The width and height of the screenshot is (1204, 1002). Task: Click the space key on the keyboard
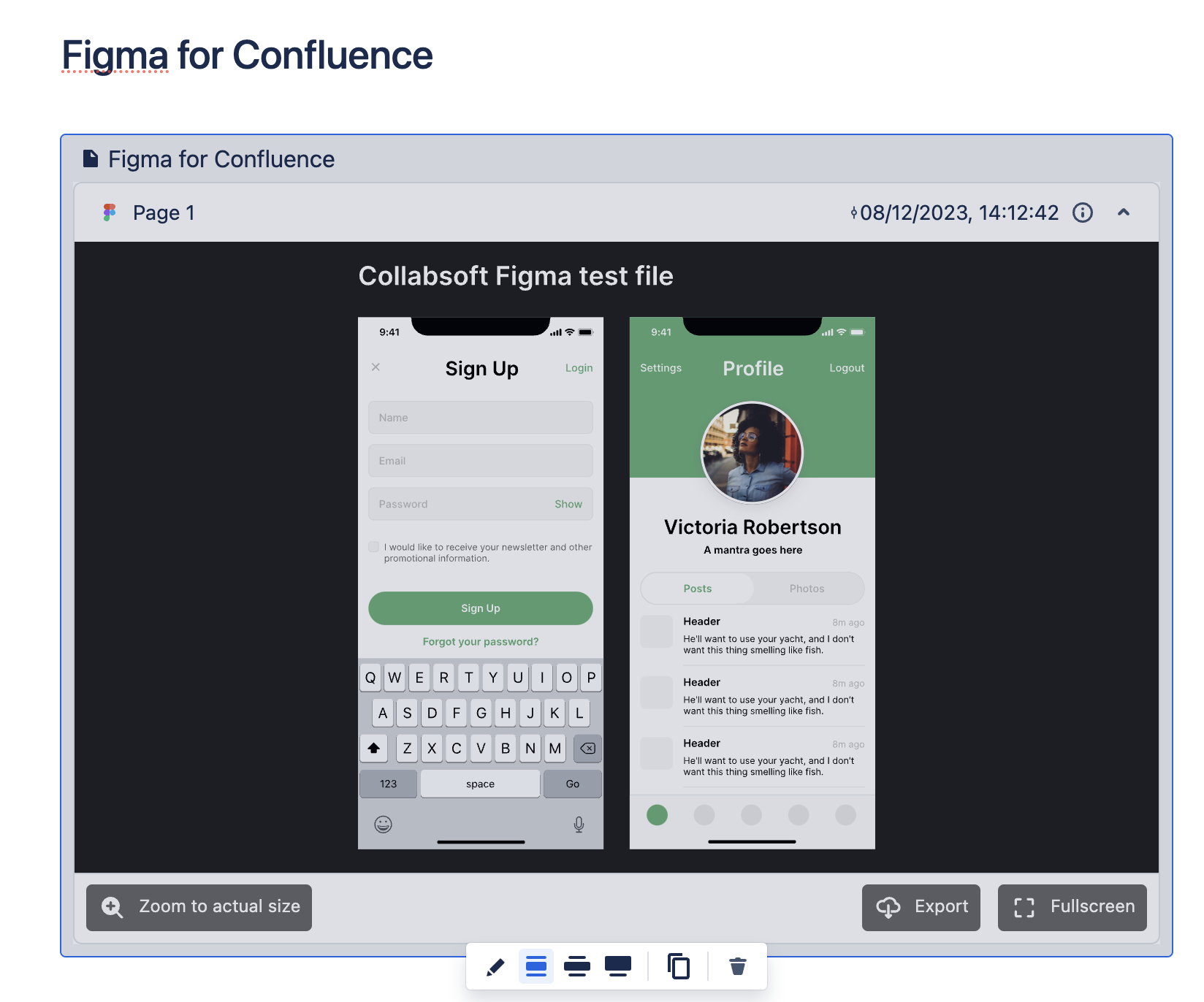(481, 784)
